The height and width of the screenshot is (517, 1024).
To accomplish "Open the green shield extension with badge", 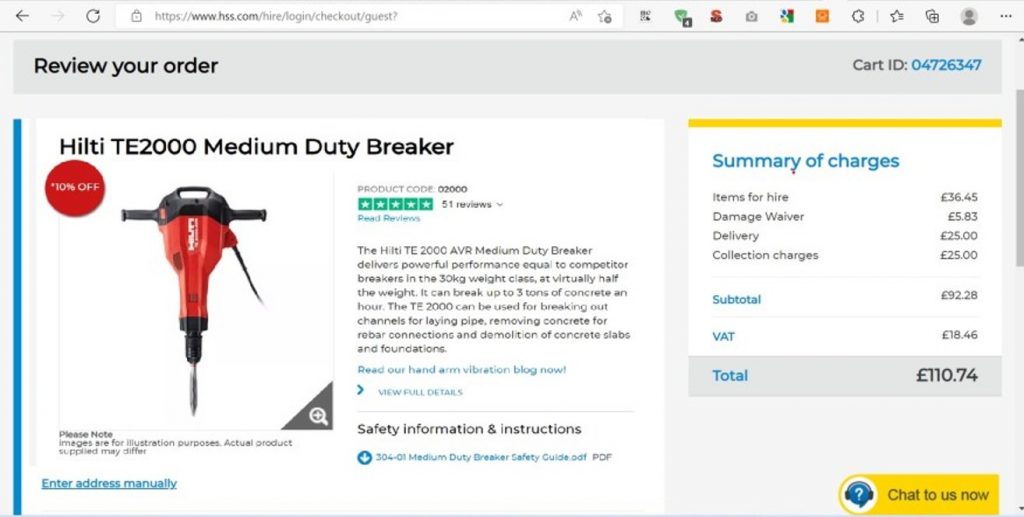I will coord(682,17).
